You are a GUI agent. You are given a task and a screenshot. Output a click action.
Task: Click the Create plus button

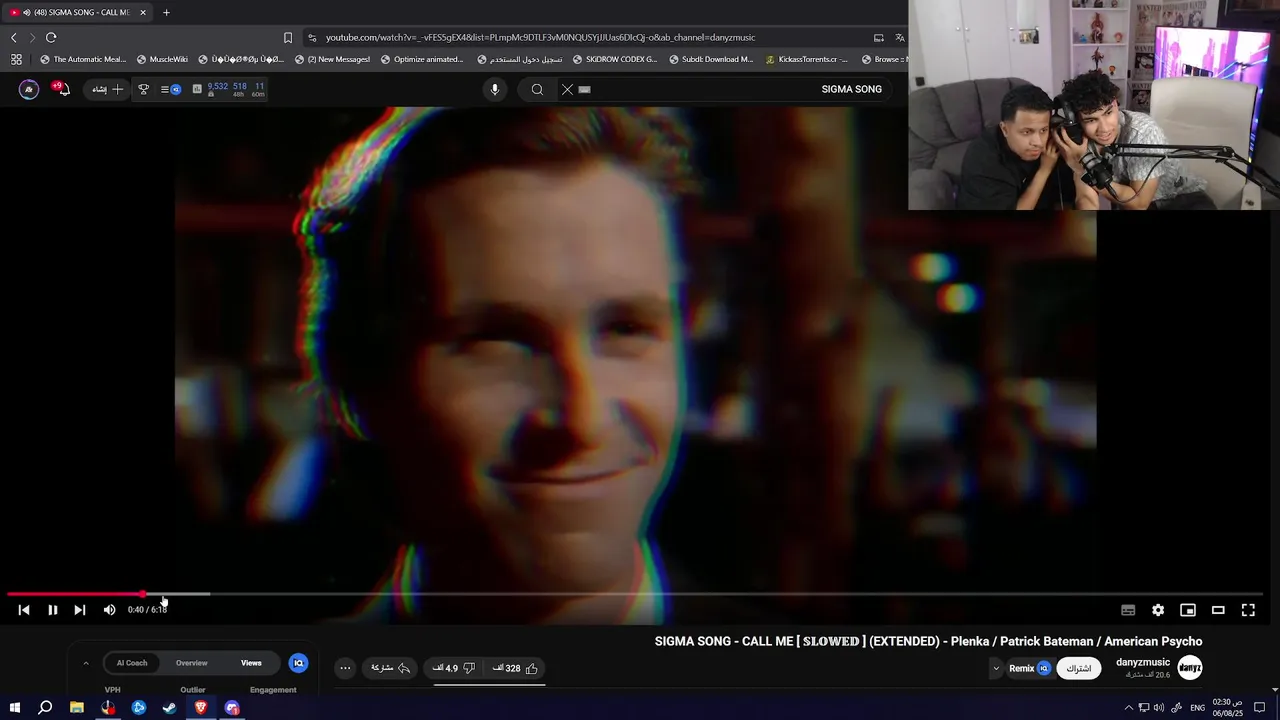(x=108, y=89)
